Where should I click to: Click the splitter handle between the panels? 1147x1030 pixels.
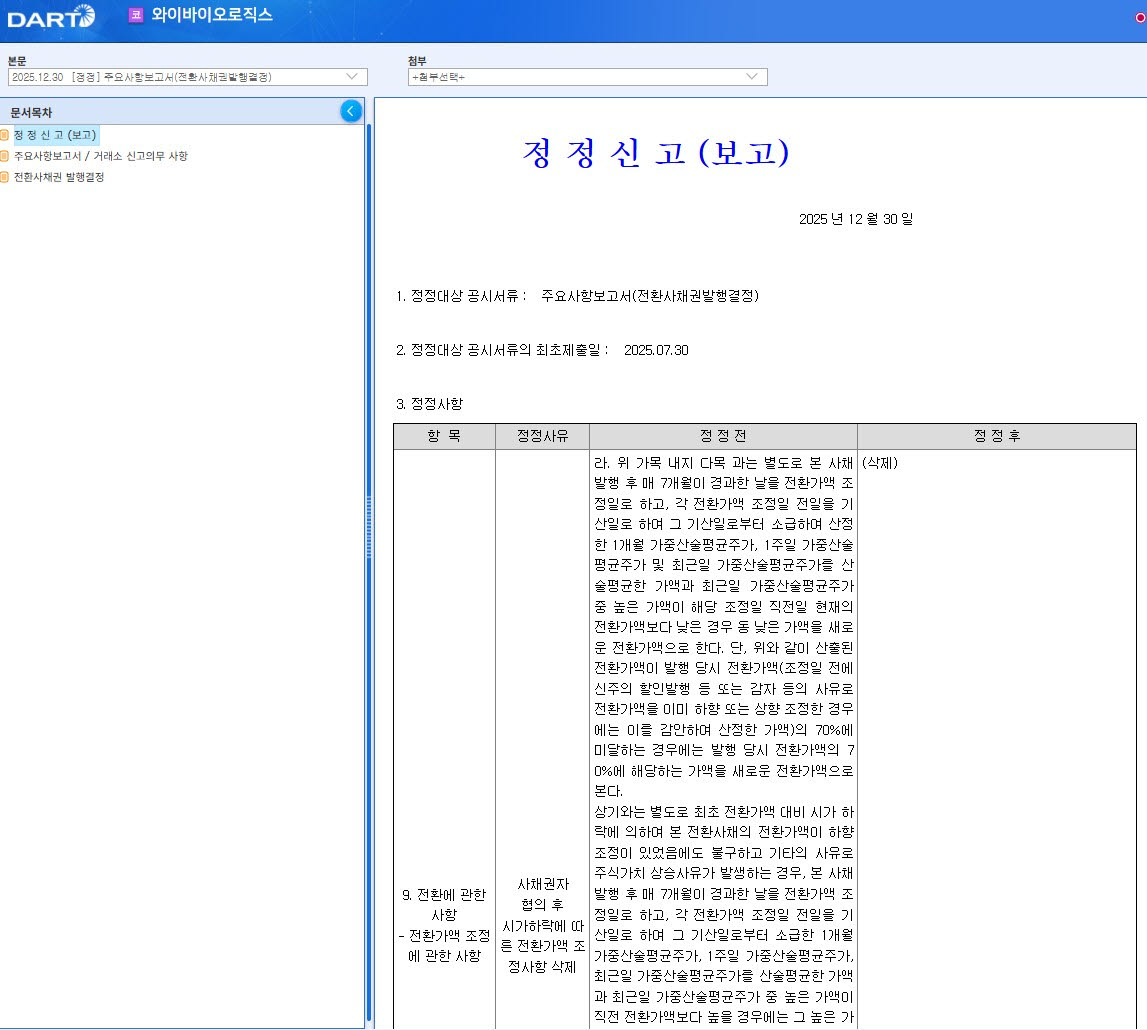click(x=369, y=527)
